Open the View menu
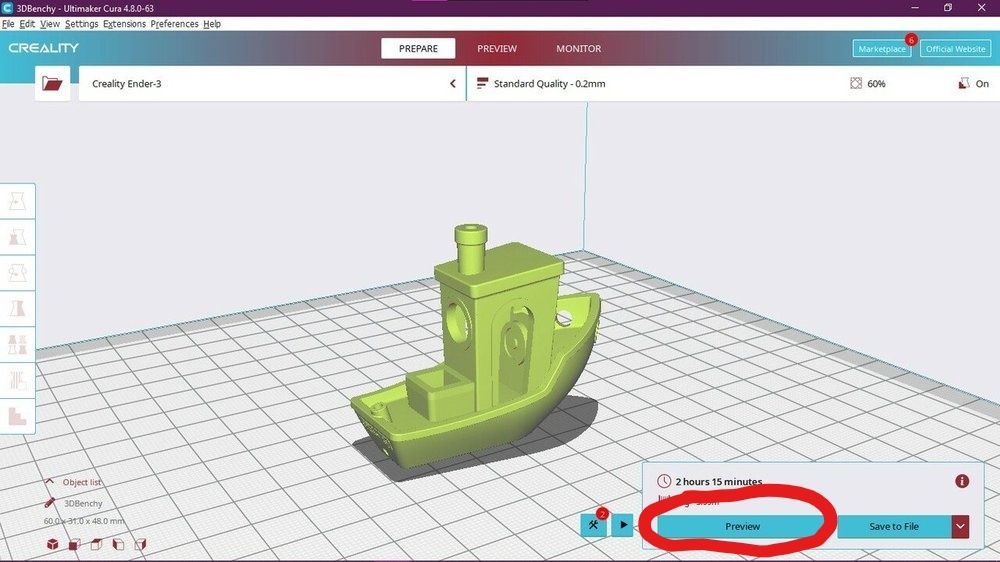 coord(50,24)
